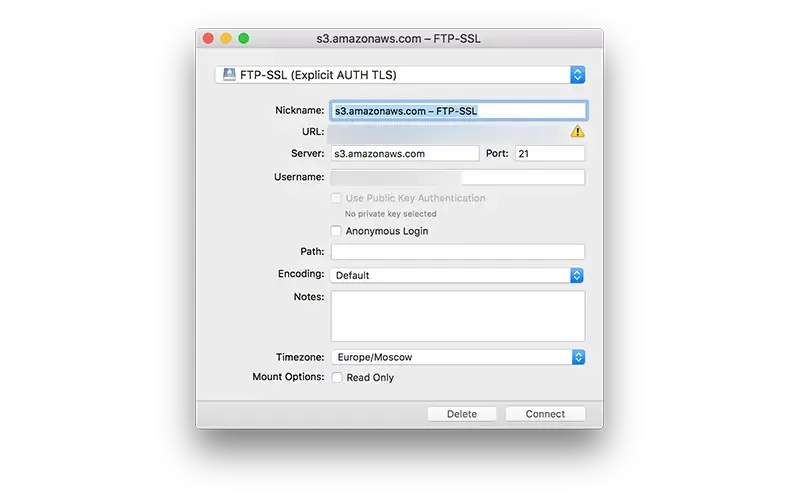This screenshot has height=500, width=800.
Task: Click the Timezone dropdown blue arrows
Action: (578, 357)
